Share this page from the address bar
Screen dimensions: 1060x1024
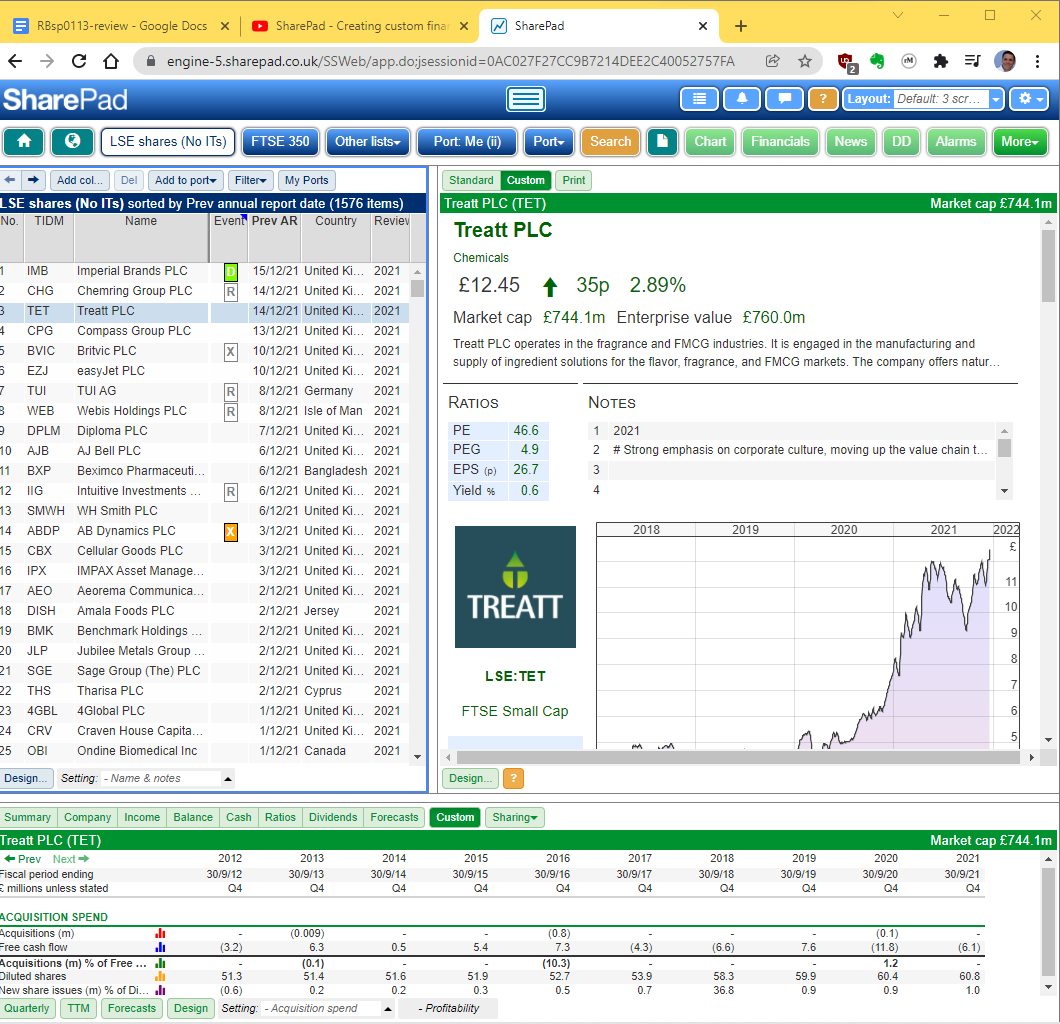773,62
